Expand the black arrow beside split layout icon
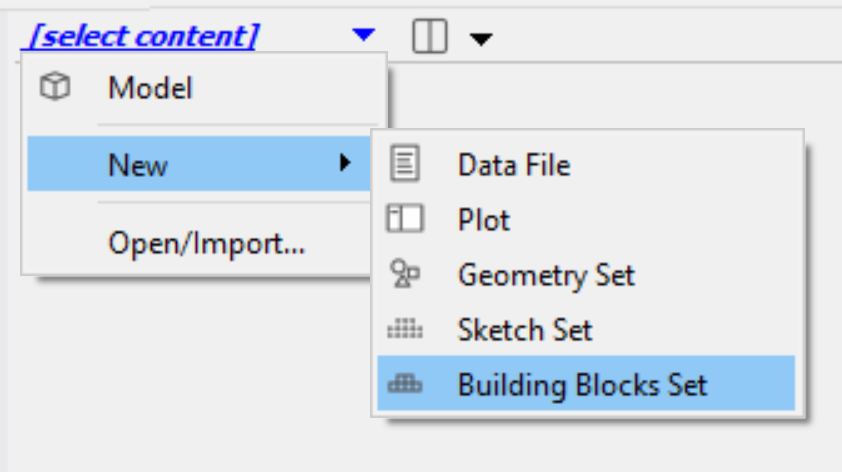 click(481, 39)
